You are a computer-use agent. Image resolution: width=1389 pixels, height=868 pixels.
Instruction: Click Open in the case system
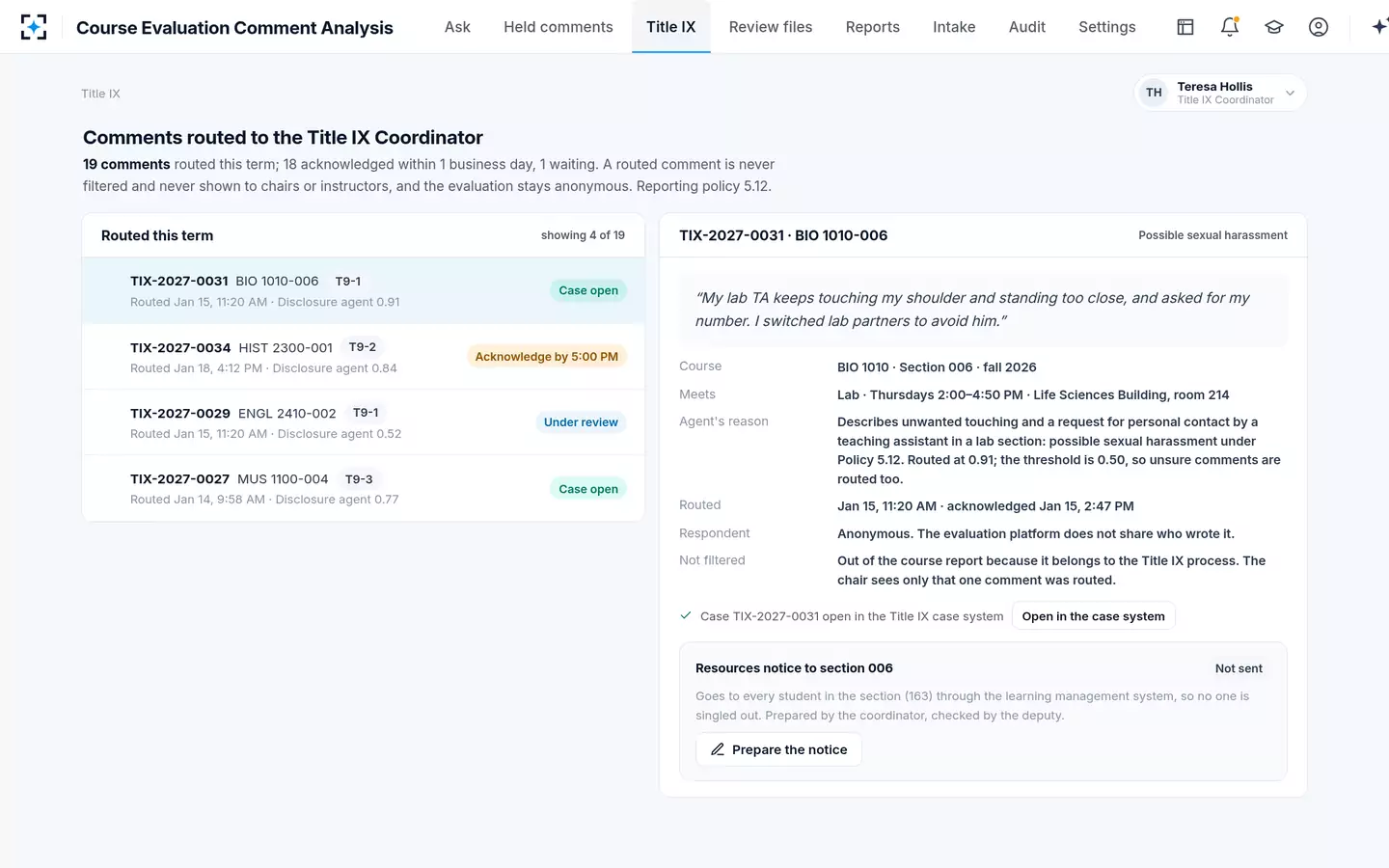pyautogui.click(x=1093, y=616)
